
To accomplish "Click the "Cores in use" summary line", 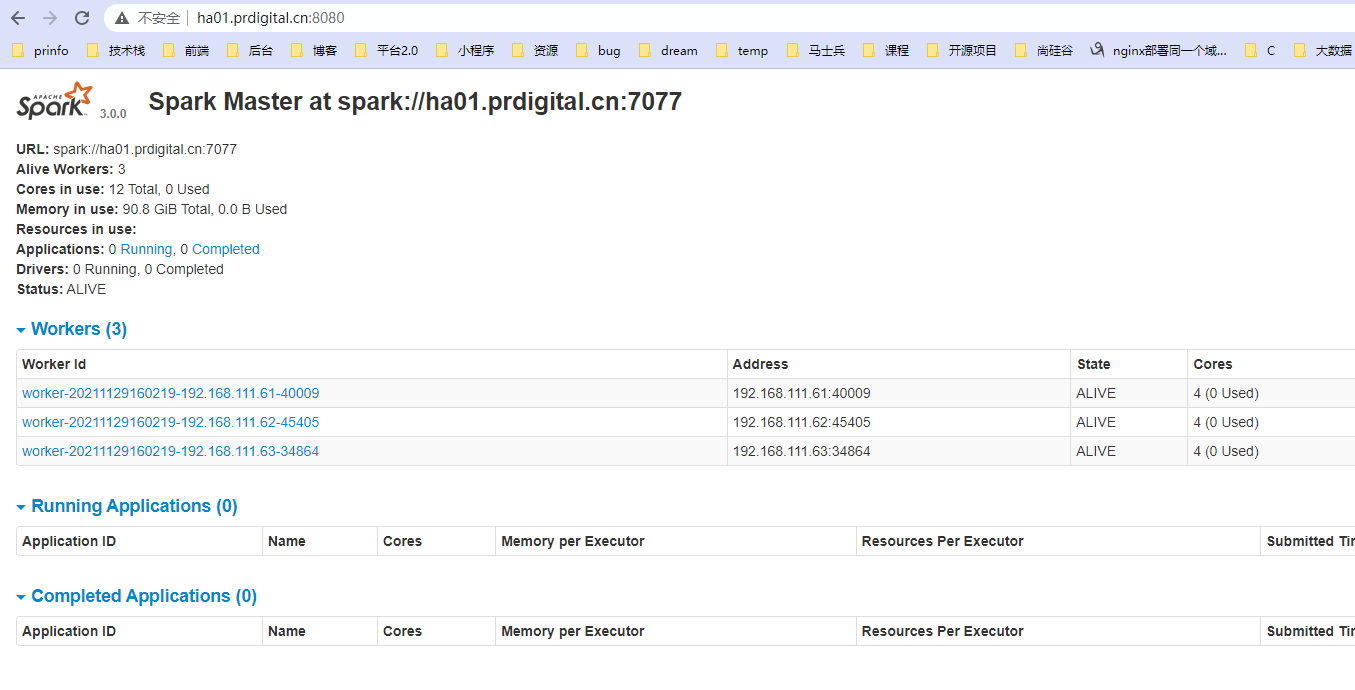I will [113, 189].
